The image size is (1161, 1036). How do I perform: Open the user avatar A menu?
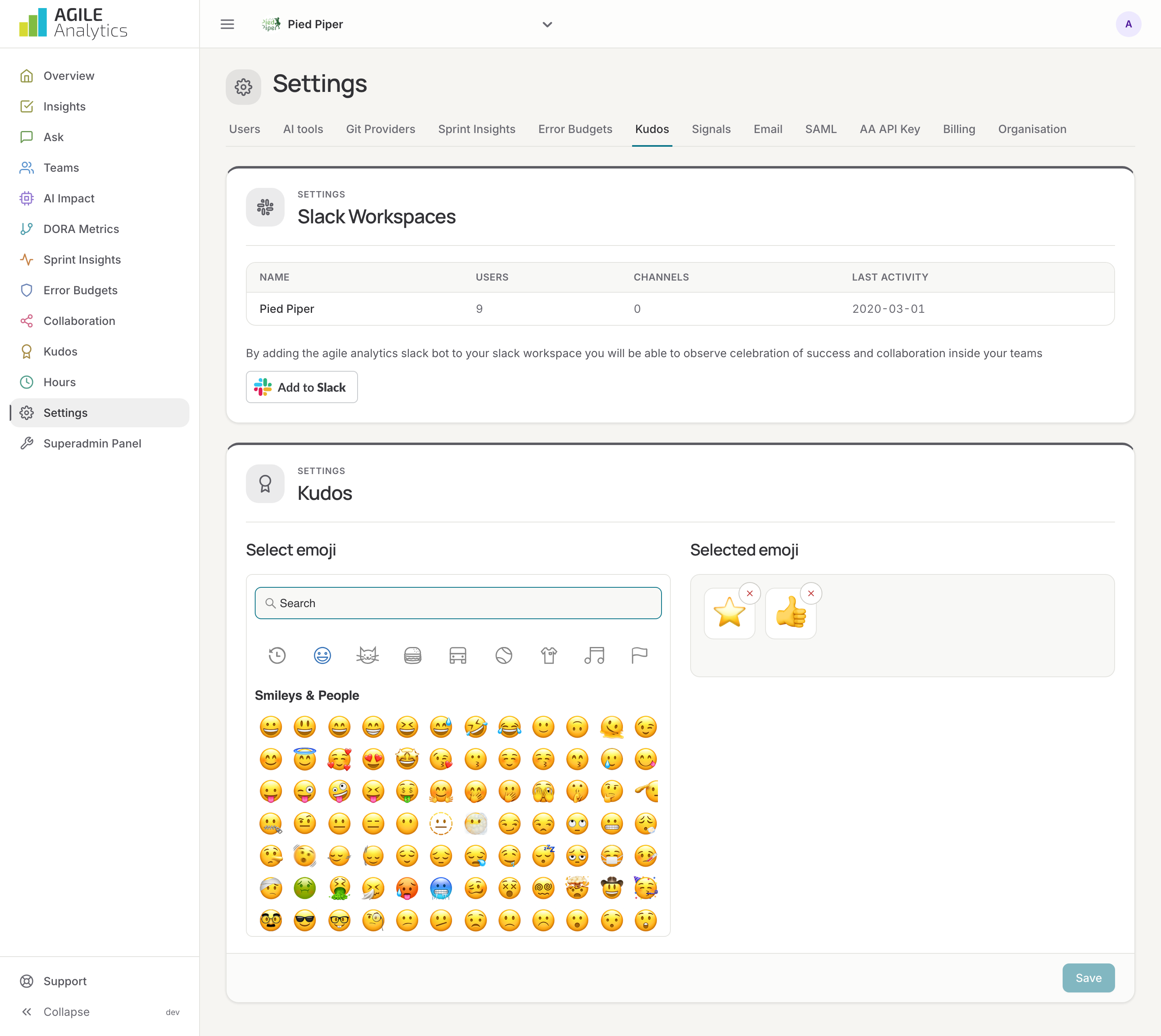[x=1128, y=24]
